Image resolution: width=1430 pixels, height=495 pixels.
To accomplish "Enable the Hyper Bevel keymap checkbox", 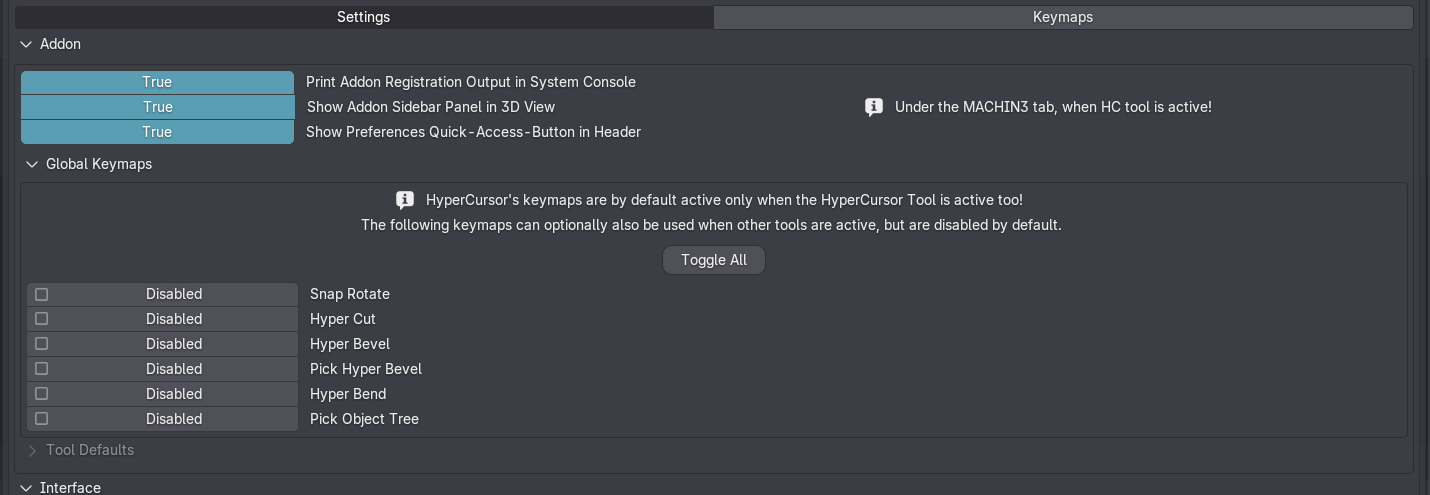I will [42, 344].
